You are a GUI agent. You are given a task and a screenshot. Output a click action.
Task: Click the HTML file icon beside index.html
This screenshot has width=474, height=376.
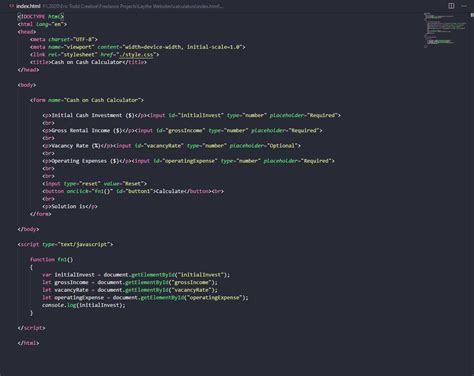pyautogui.click(x=12, y=6)
